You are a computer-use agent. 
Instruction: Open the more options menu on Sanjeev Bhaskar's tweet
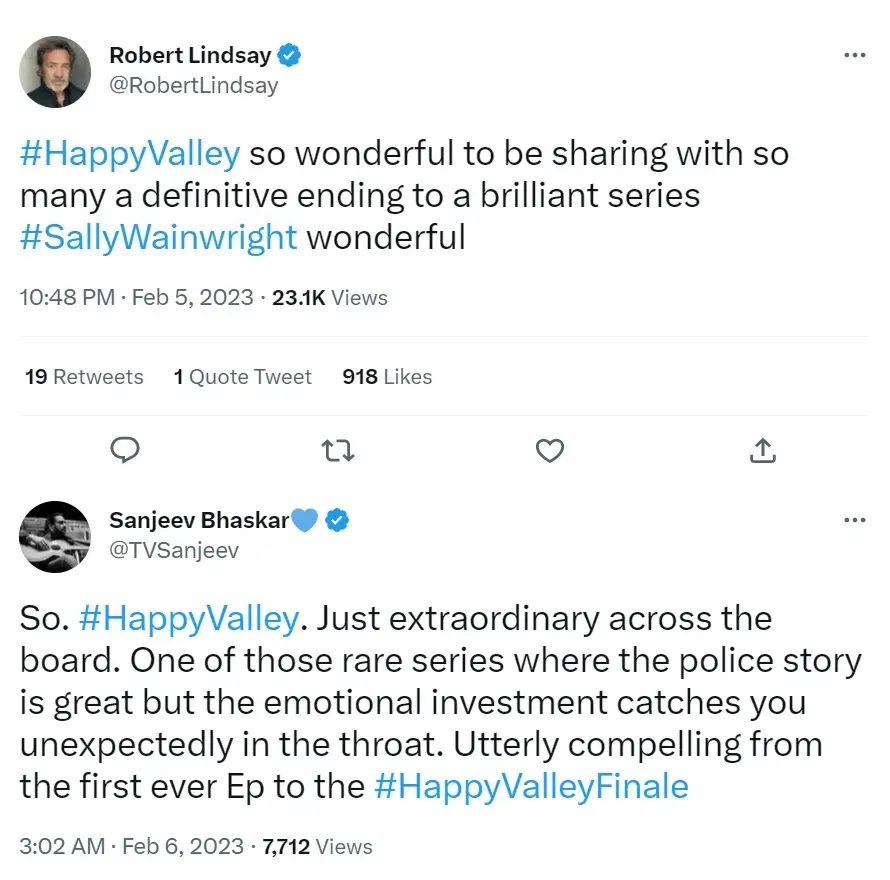[x=855, y=519]
